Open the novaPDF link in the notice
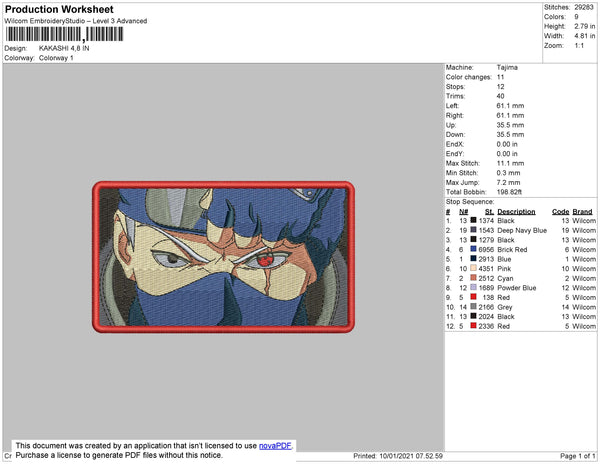600x464 pixels. (275, 446)
